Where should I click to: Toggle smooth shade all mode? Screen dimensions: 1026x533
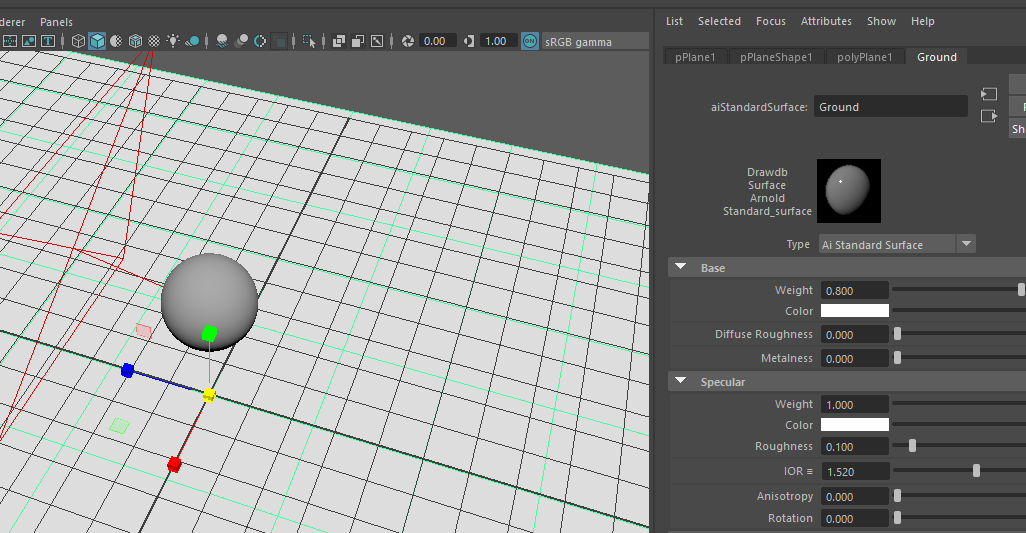[x=97, y=41]
